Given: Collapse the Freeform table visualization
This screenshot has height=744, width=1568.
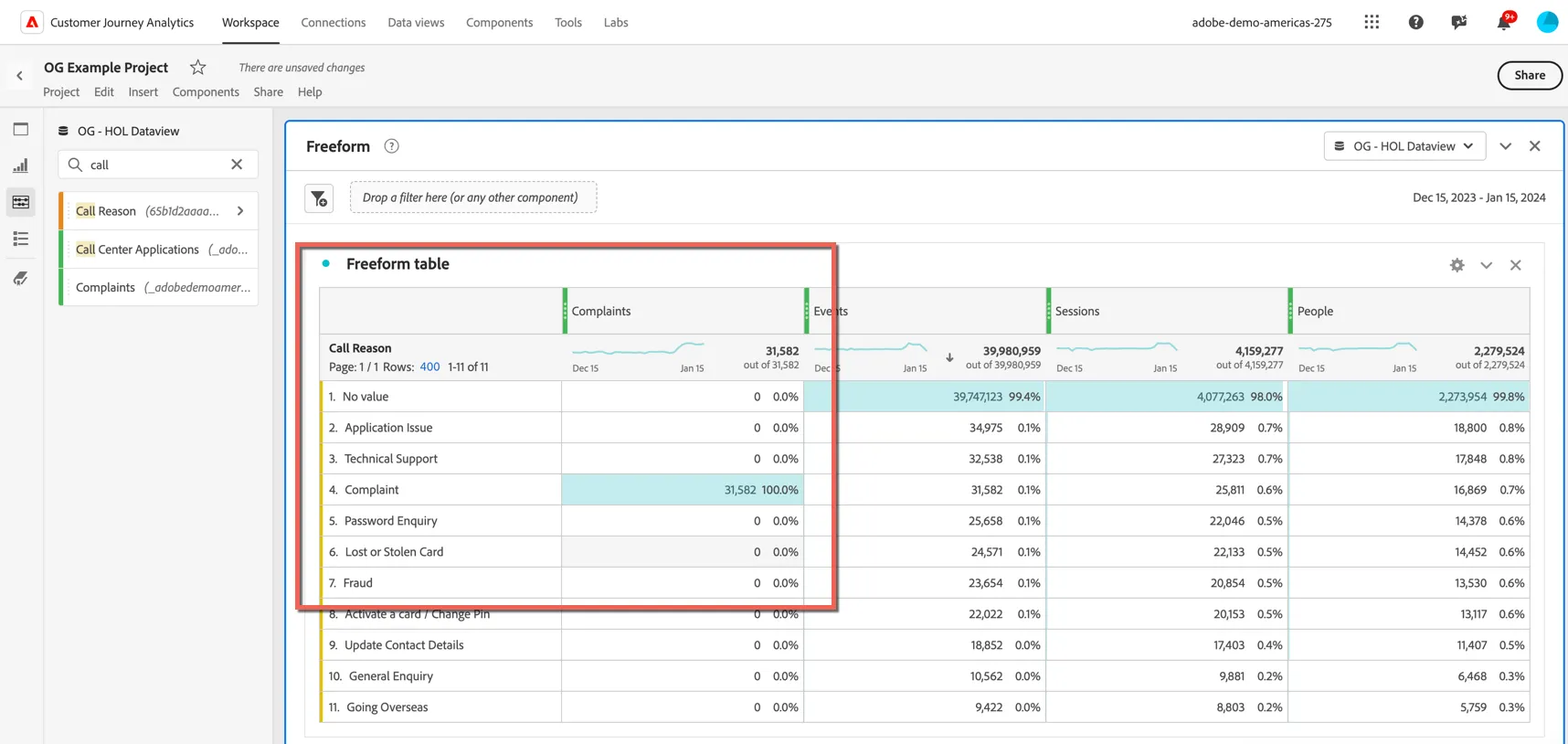Looking at the screenshot, I should 1486,265.
